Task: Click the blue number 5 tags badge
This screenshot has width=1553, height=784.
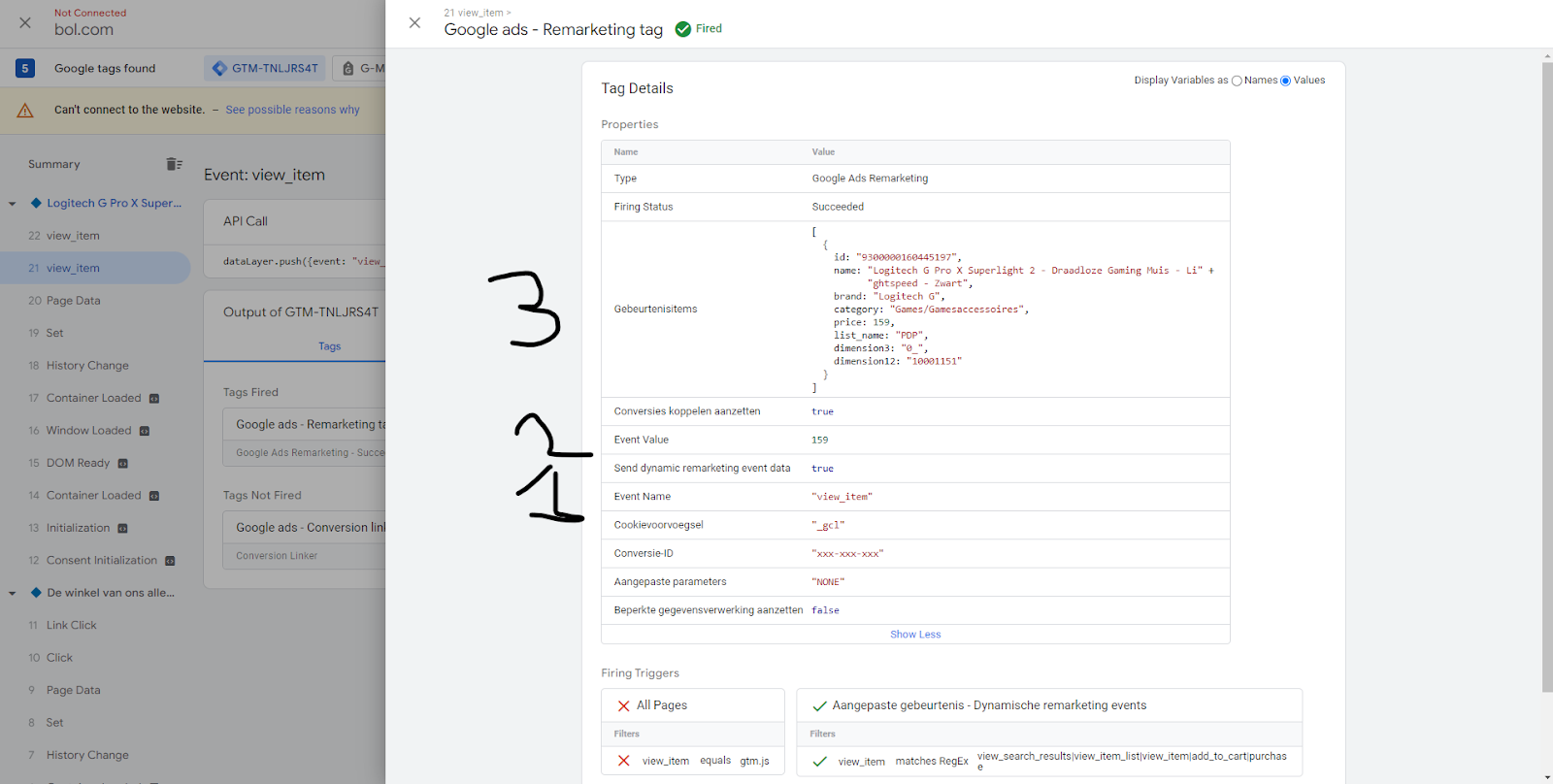Action: point(25,68)
